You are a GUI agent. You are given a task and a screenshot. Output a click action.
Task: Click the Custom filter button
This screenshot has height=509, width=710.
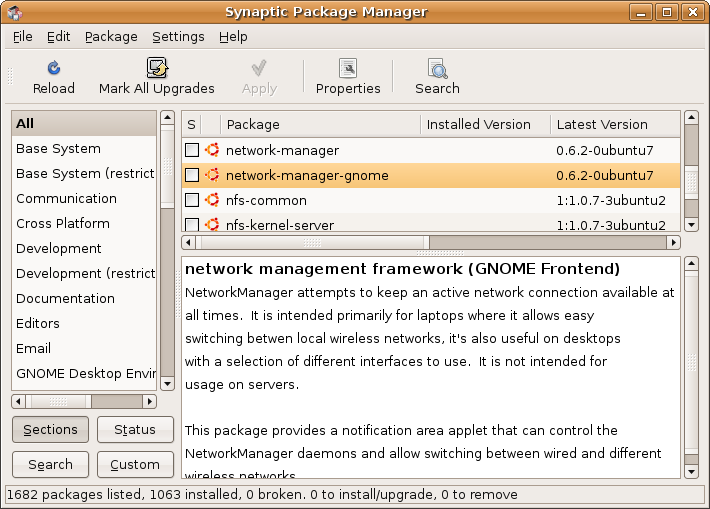point(135,464)
